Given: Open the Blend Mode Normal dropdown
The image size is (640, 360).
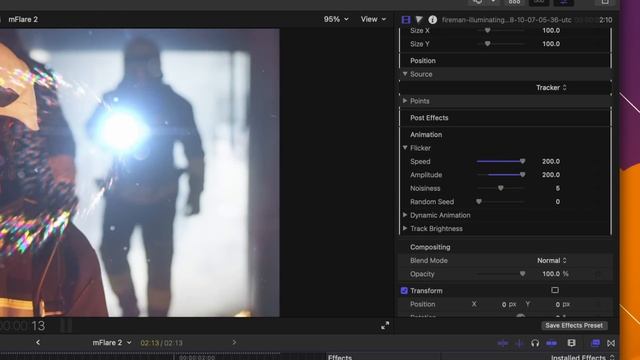Looking at the screenshot, I should (x=552, y=260).
